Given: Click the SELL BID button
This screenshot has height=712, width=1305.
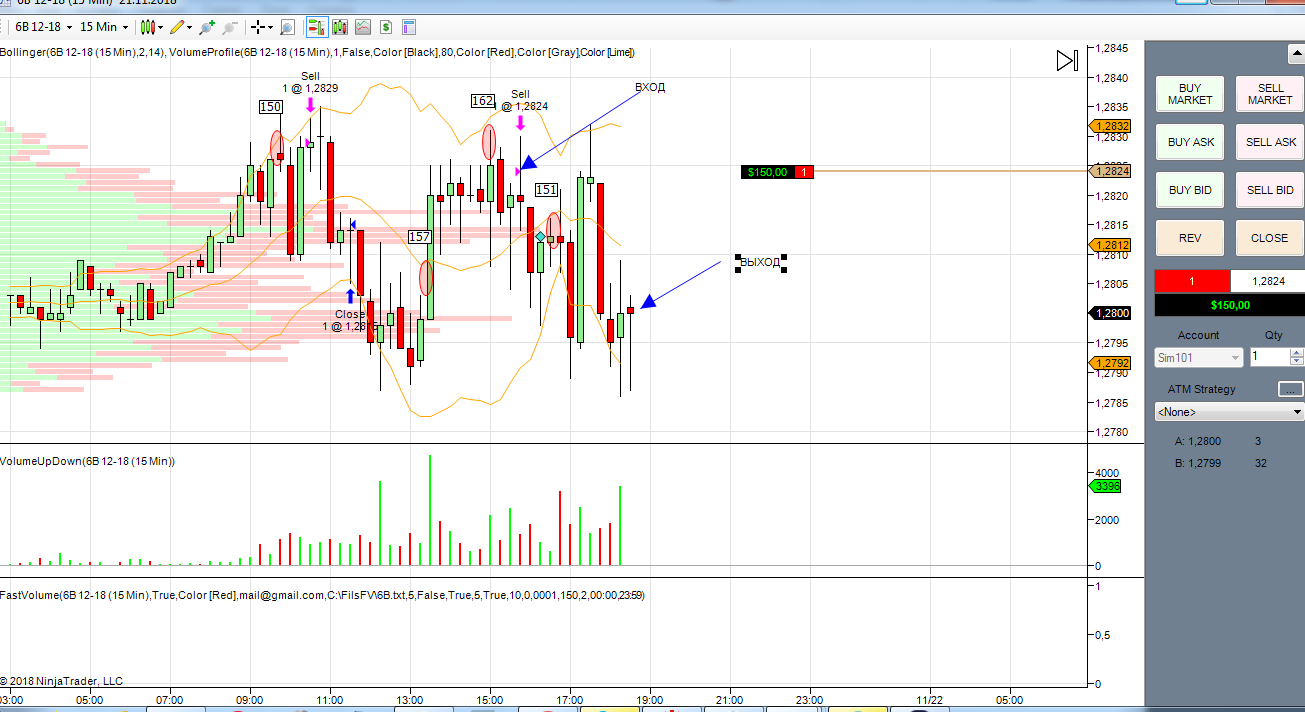Looking at the screenshot, I should point(1270,190).
